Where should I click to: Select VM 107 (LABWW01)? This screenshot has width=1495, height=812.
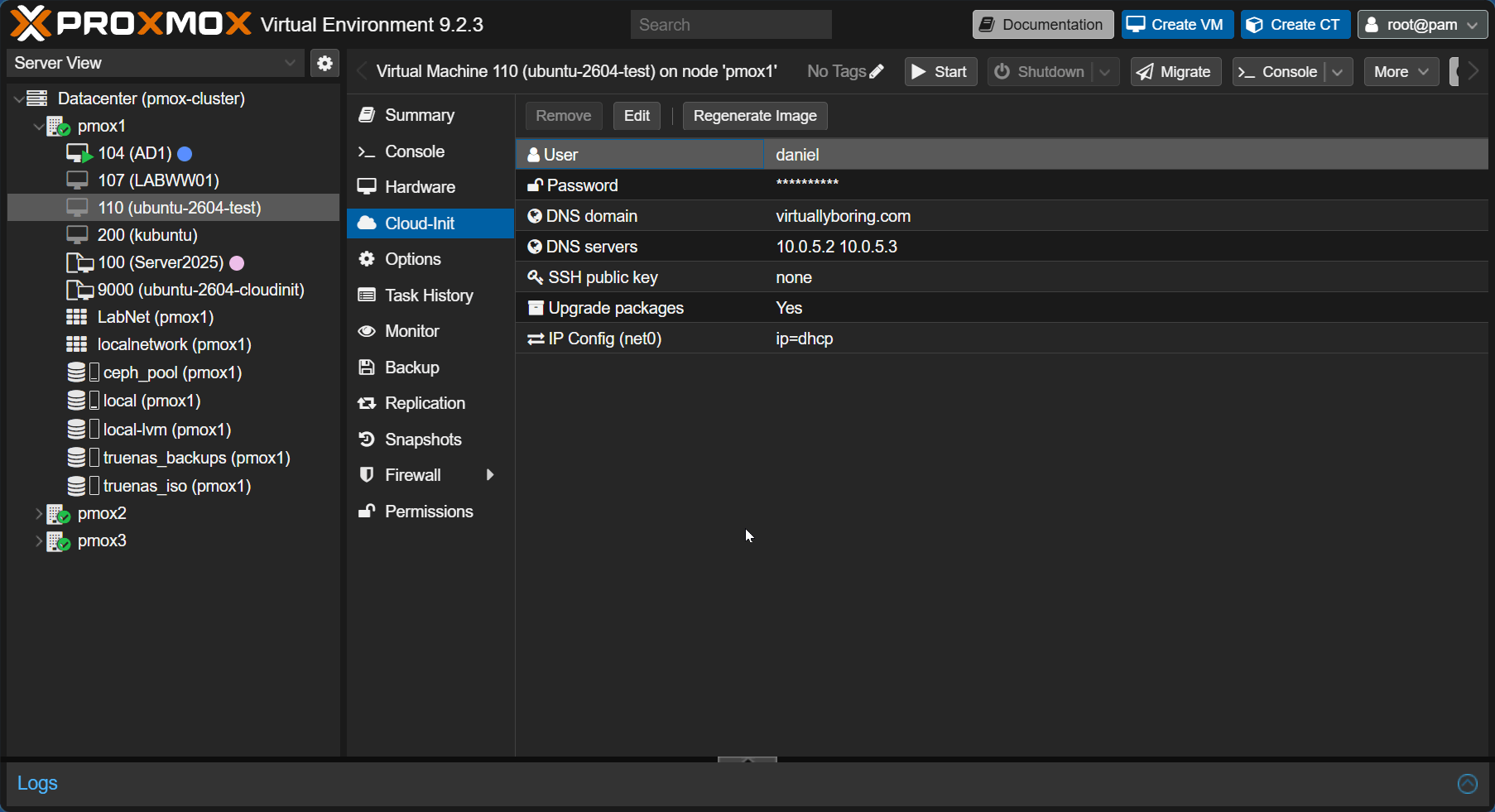158,180
